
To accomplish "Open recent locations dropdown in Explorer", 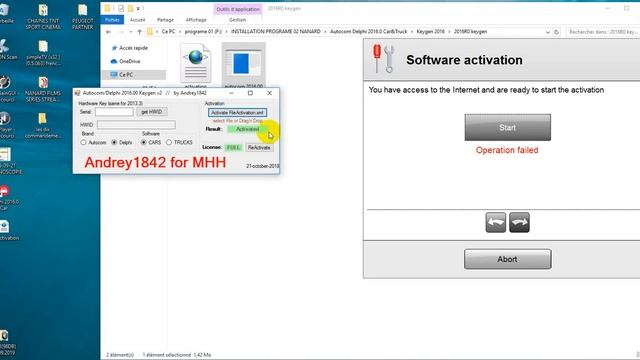I will [x=131, y=32].
